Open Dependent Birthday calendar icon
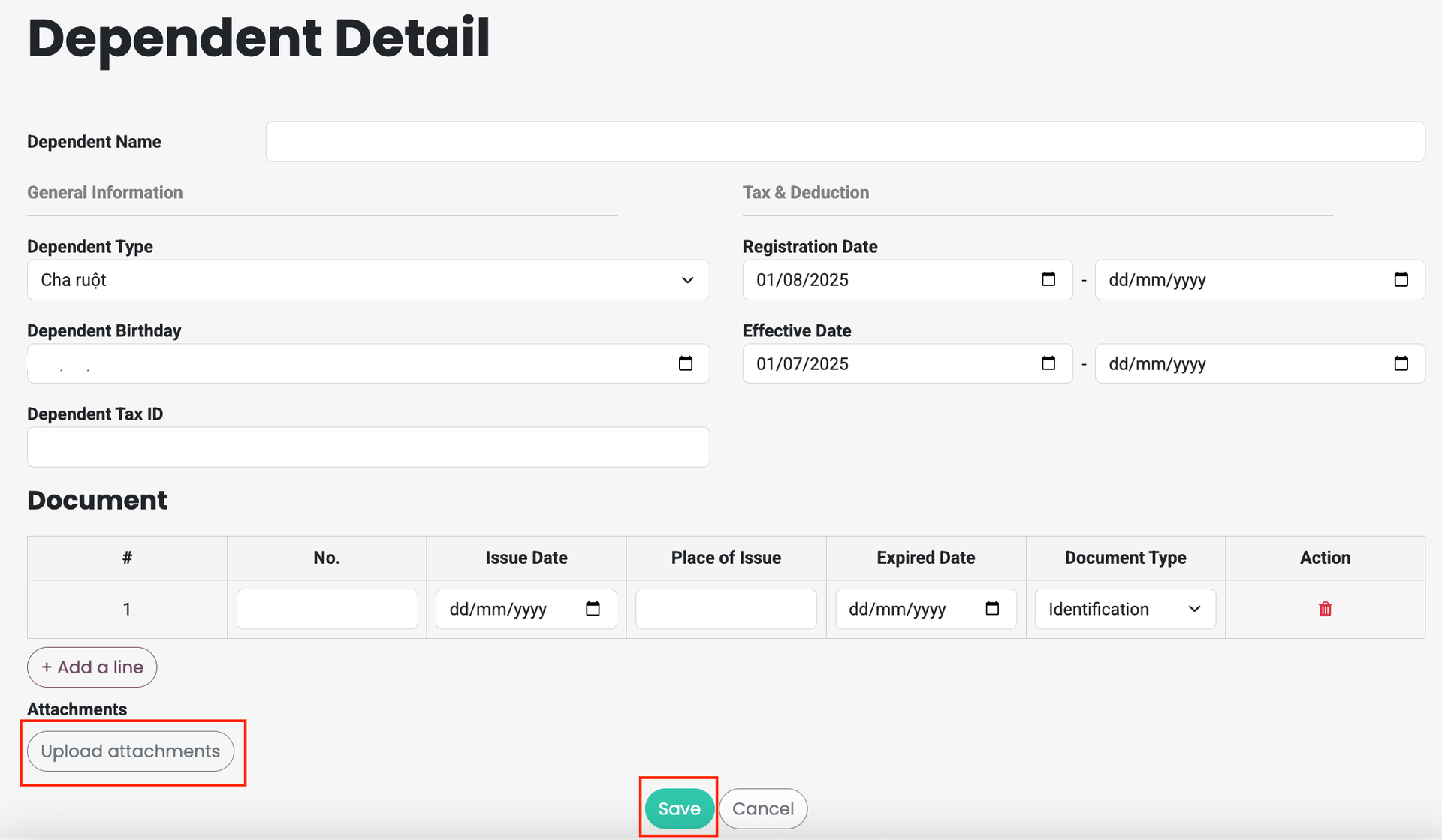The image size is (1442, 840). tap(685, 363)
